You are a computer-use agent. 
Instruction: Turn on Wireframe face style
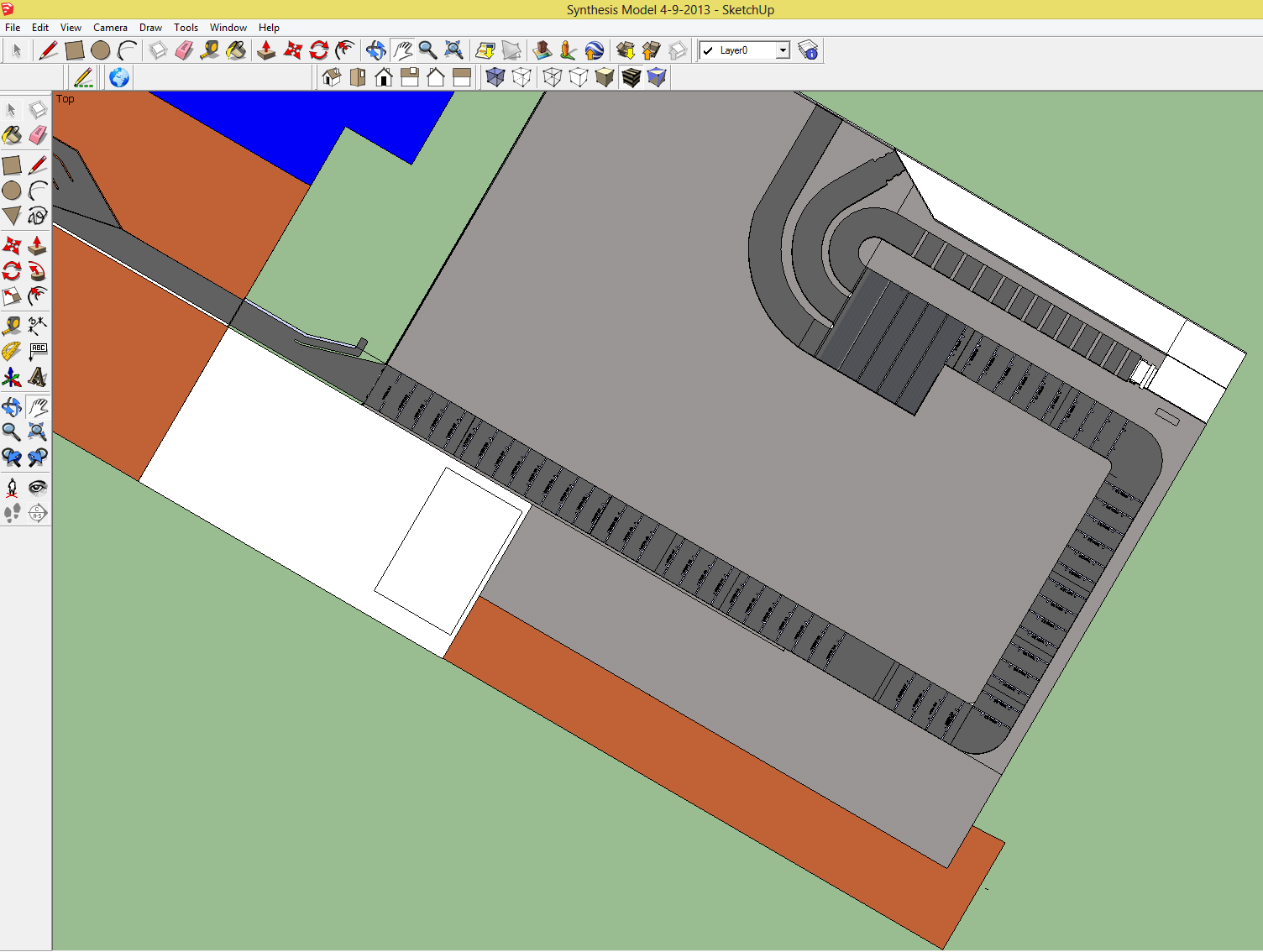(552, 78)
